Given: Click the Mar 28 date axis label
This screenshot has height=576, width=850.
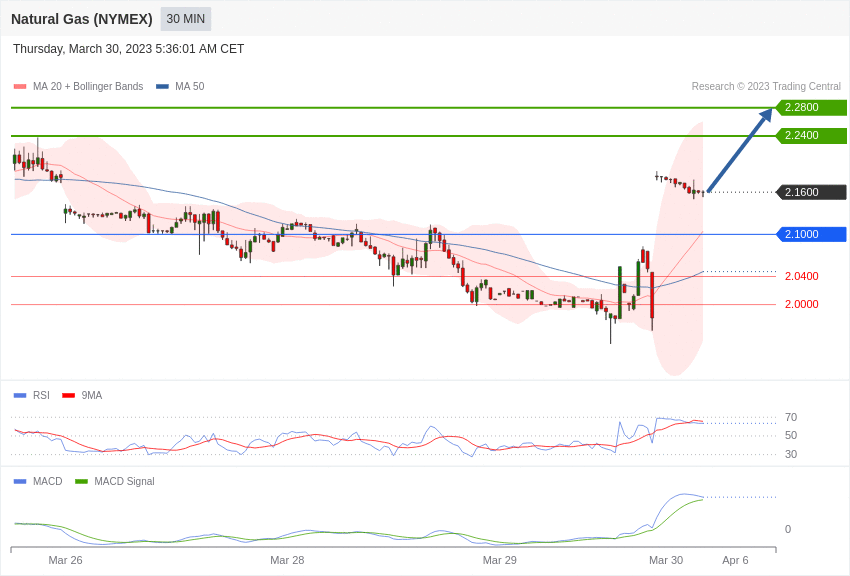Looking at the screenshot, I should tap(287, 560).
